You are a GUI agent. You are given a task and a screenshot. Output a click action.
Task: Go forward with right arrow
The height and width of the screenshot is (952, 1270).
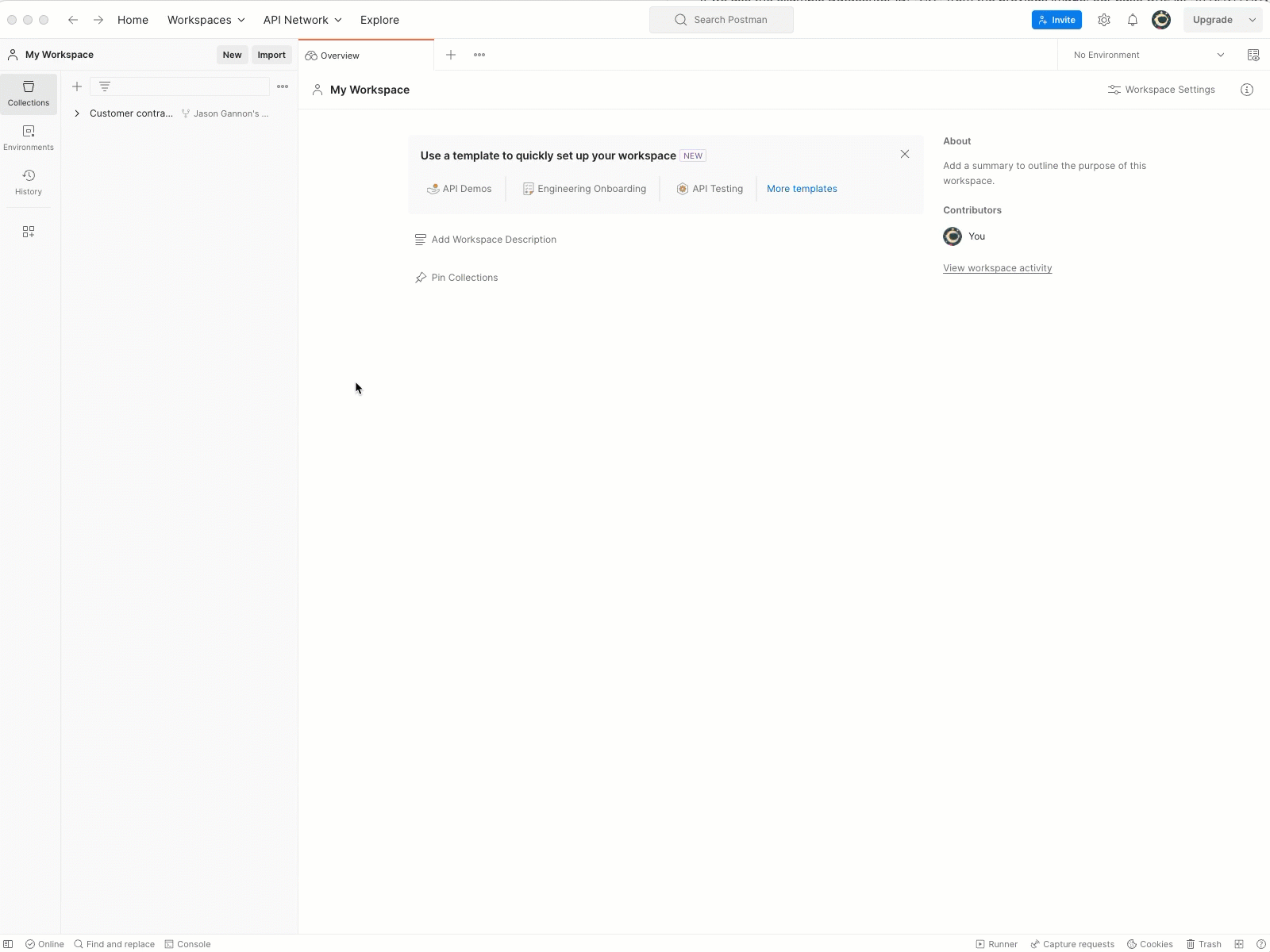coord(98,20)
